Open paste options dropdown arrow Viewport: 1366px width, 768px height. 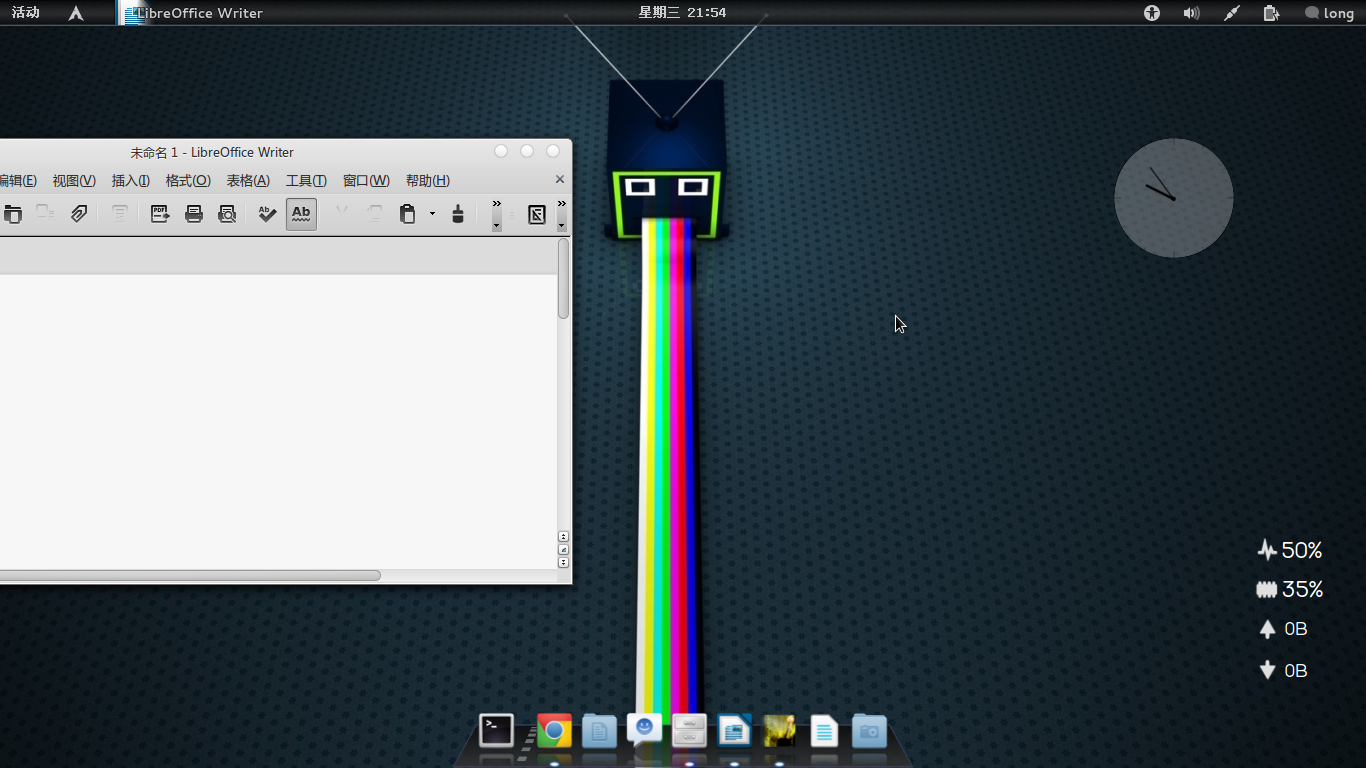click(432, 214)
